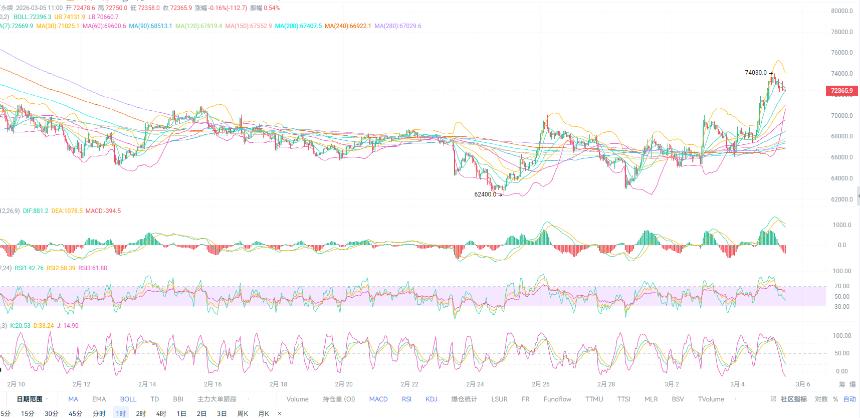Viewport: 860px width, 418px height.
Task: Click the UB 74131.9 upper band value
Action: pos(70,16)
